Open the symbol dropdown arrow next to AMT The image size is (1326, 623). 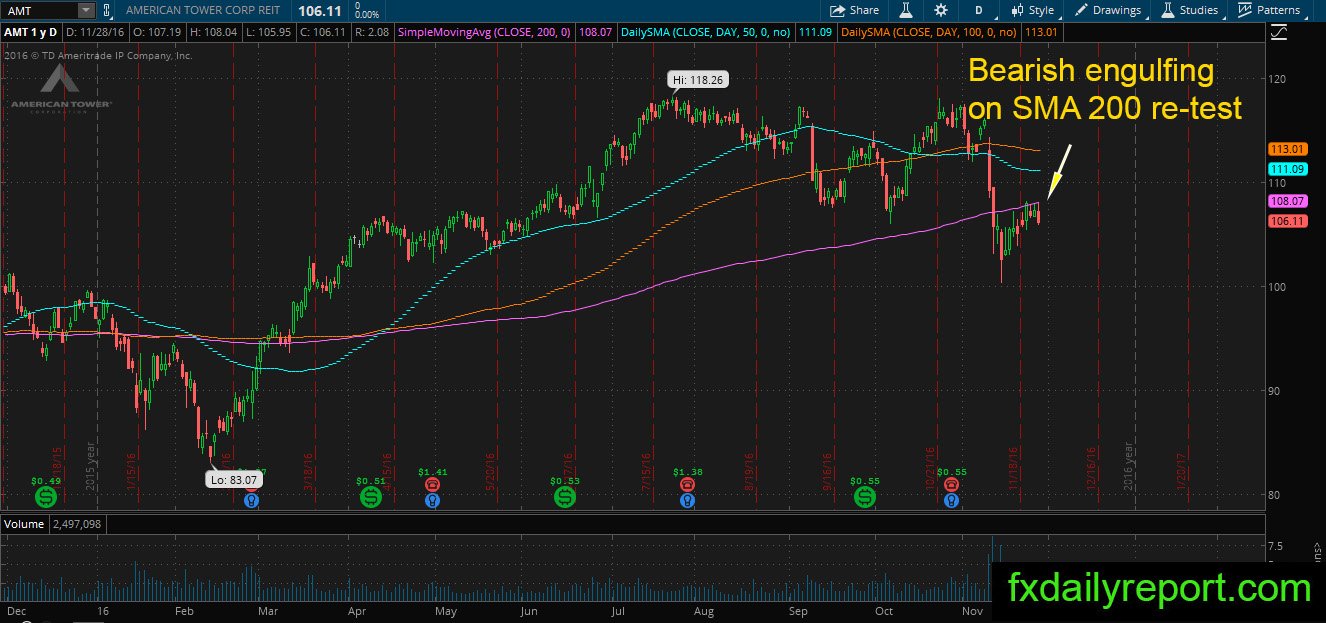pyautogui.click(x=86, y=10)
